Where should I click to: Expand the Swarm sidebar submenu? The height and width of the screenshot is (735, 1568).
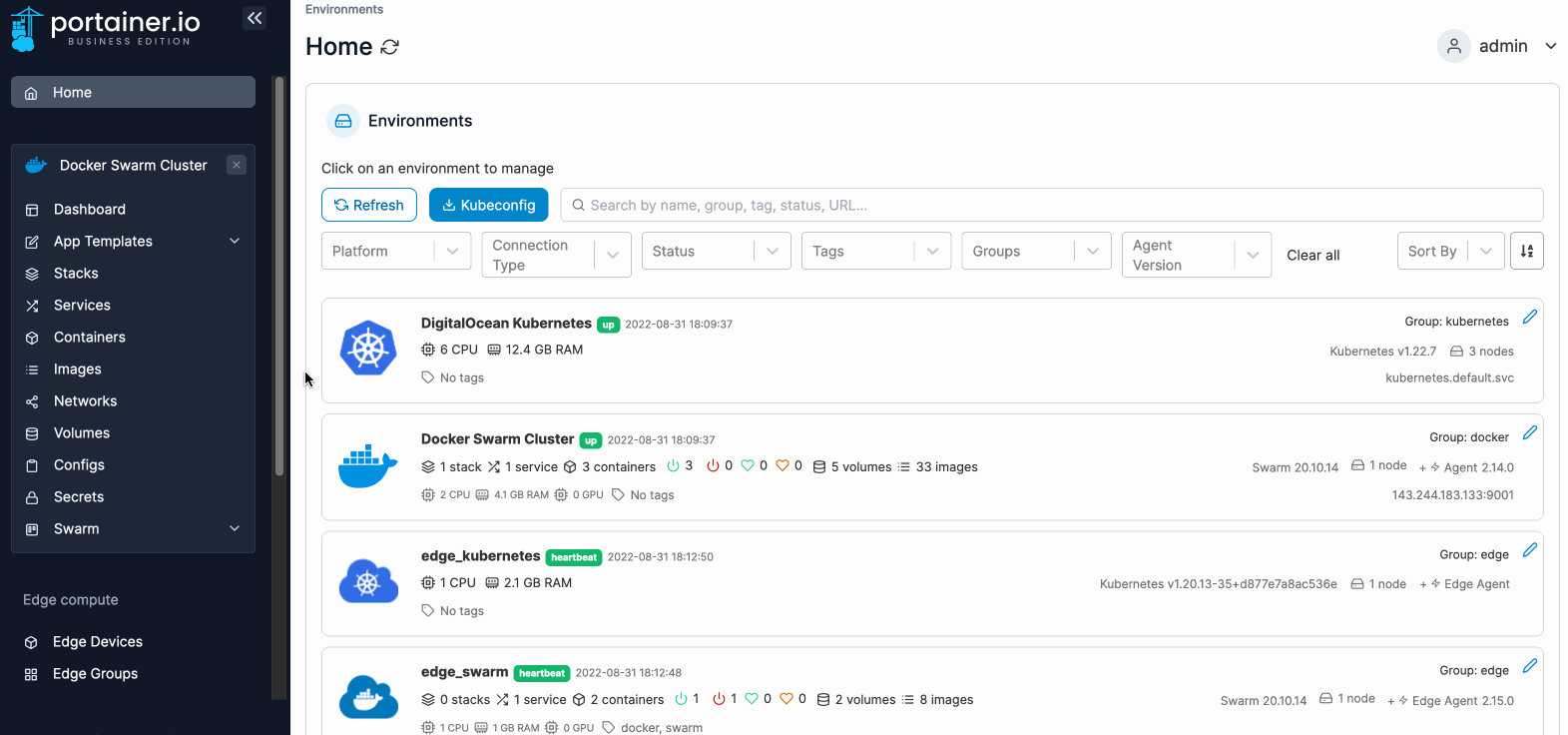pyautogui.click(x=235, y=528)
